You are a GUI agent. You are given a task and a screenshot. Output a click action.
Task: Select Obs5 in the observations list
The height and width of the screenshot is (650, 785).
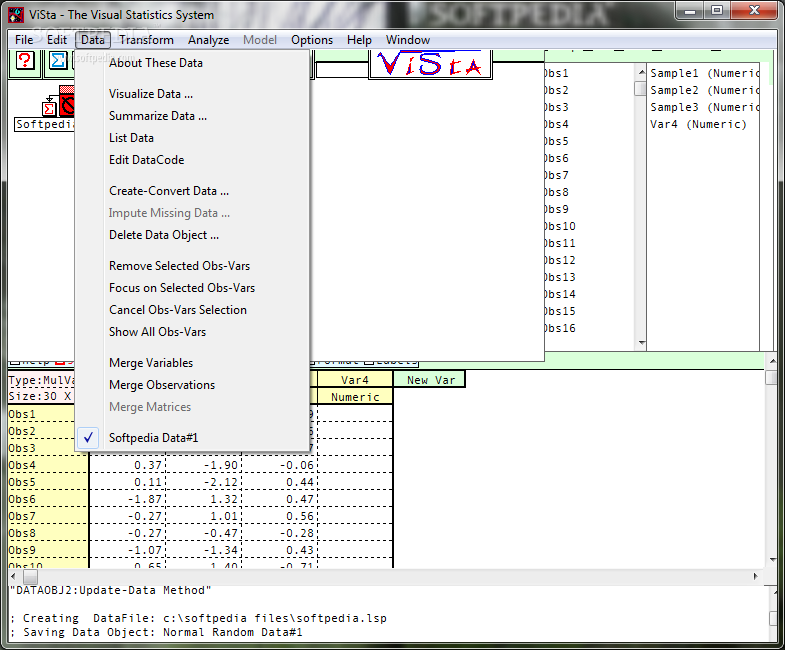(x=557, y=142)
